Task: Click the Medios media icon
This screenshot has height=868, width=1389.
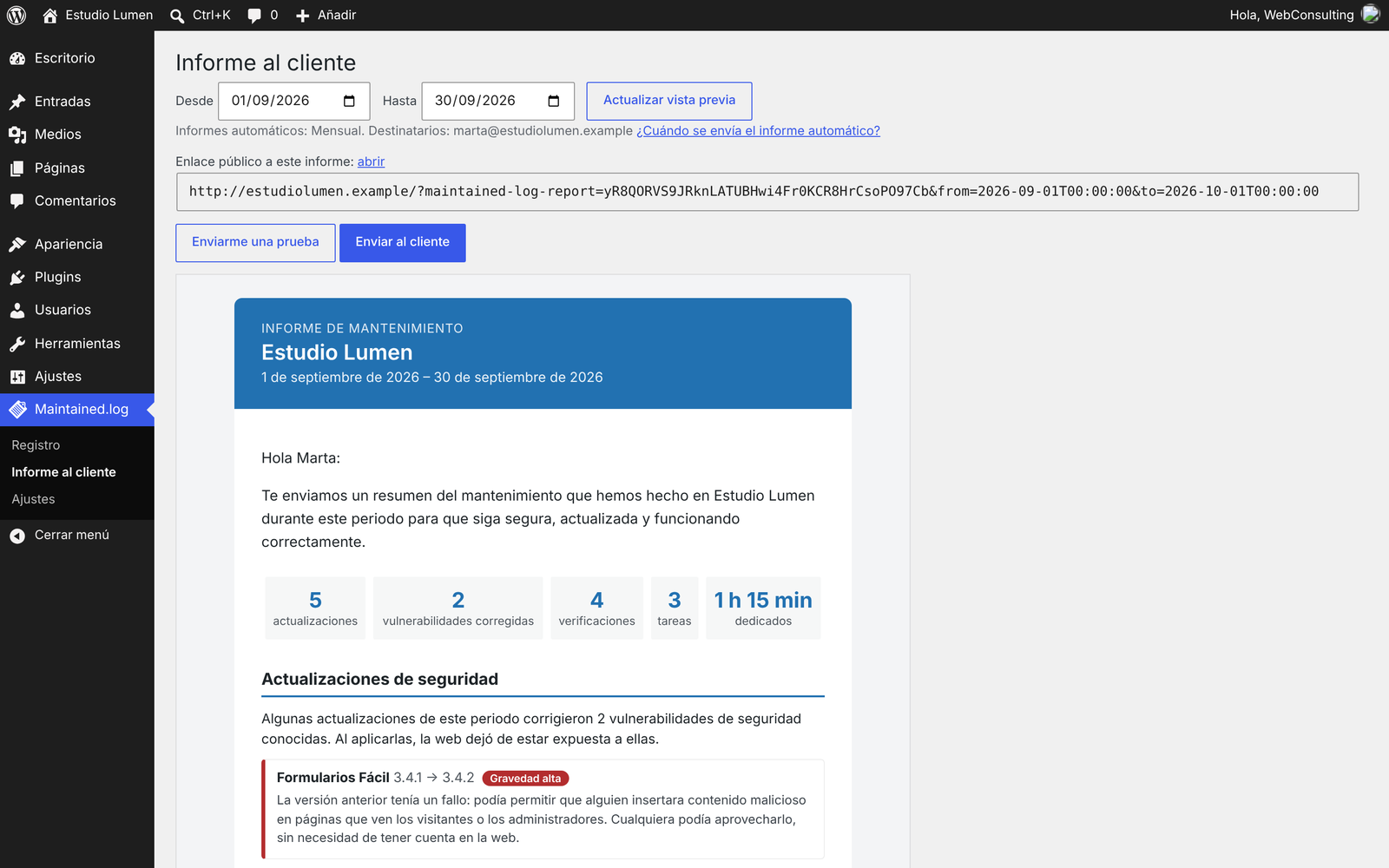Action: click(x=17, y=135)
